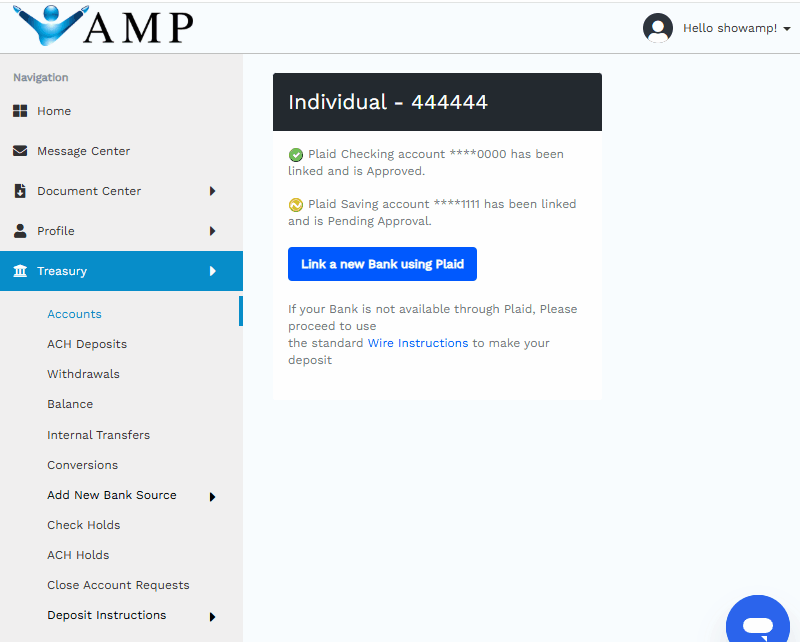Open the Wire Instructions link
Viewport: 800px width, 642px height.
click(418, 343)
